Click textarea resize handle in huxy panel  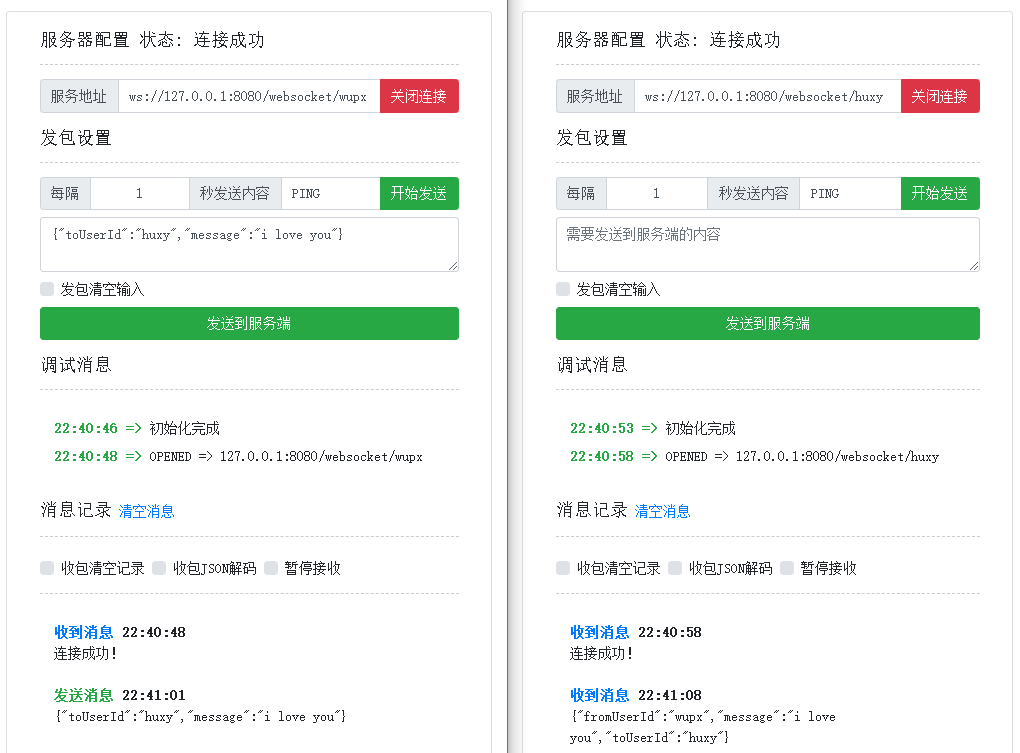[x=974, y=266]
